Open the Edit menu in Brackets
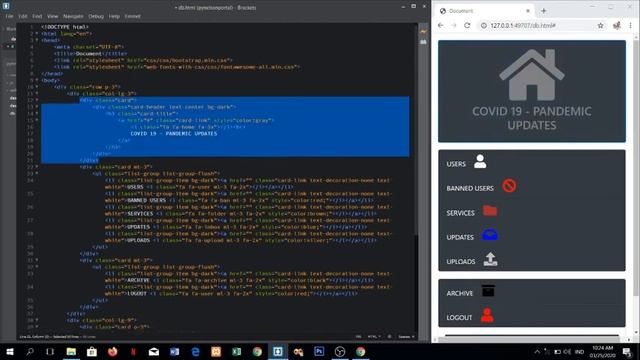The image size is (640, 360). (23, 16)
